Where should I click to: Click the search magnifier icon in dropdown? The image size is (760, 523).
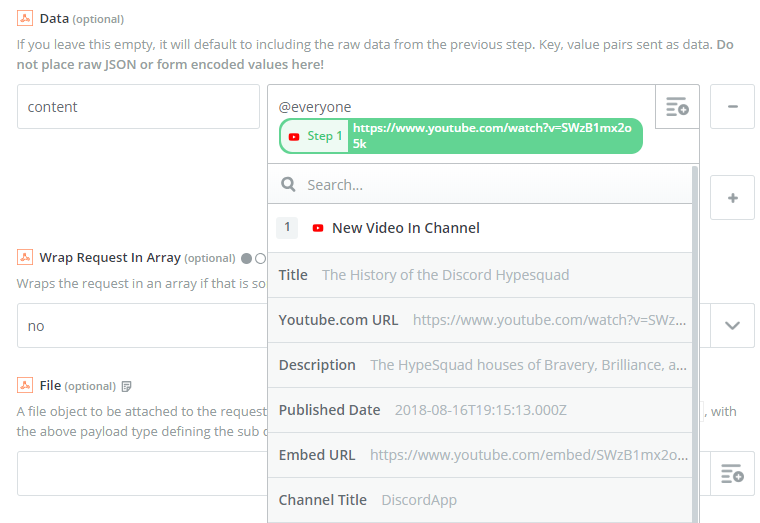click(288, 185)
